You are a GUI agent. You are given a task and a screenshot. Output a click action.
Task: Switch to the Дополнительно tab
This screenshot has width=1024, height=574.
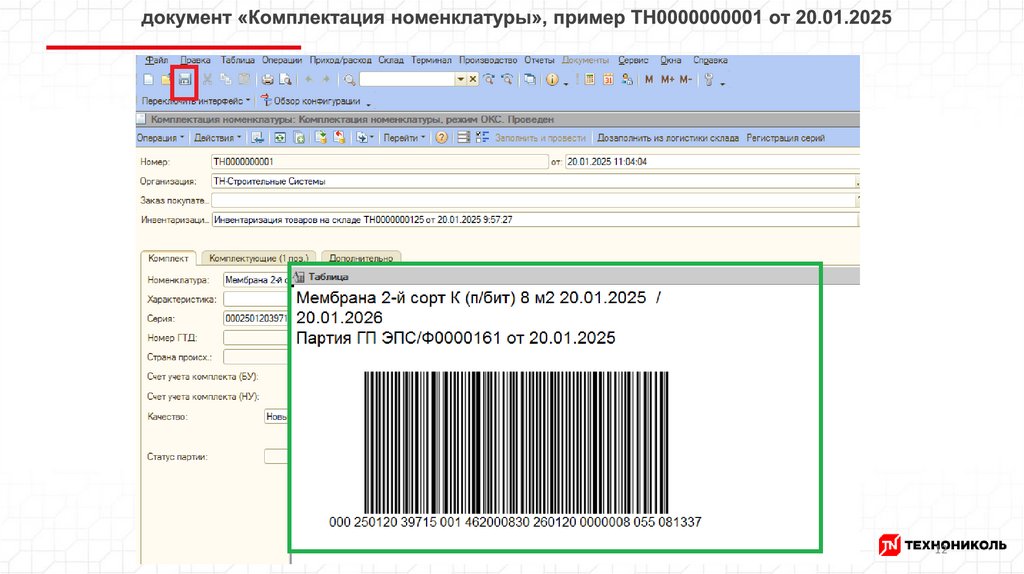(x=360, y=259)
